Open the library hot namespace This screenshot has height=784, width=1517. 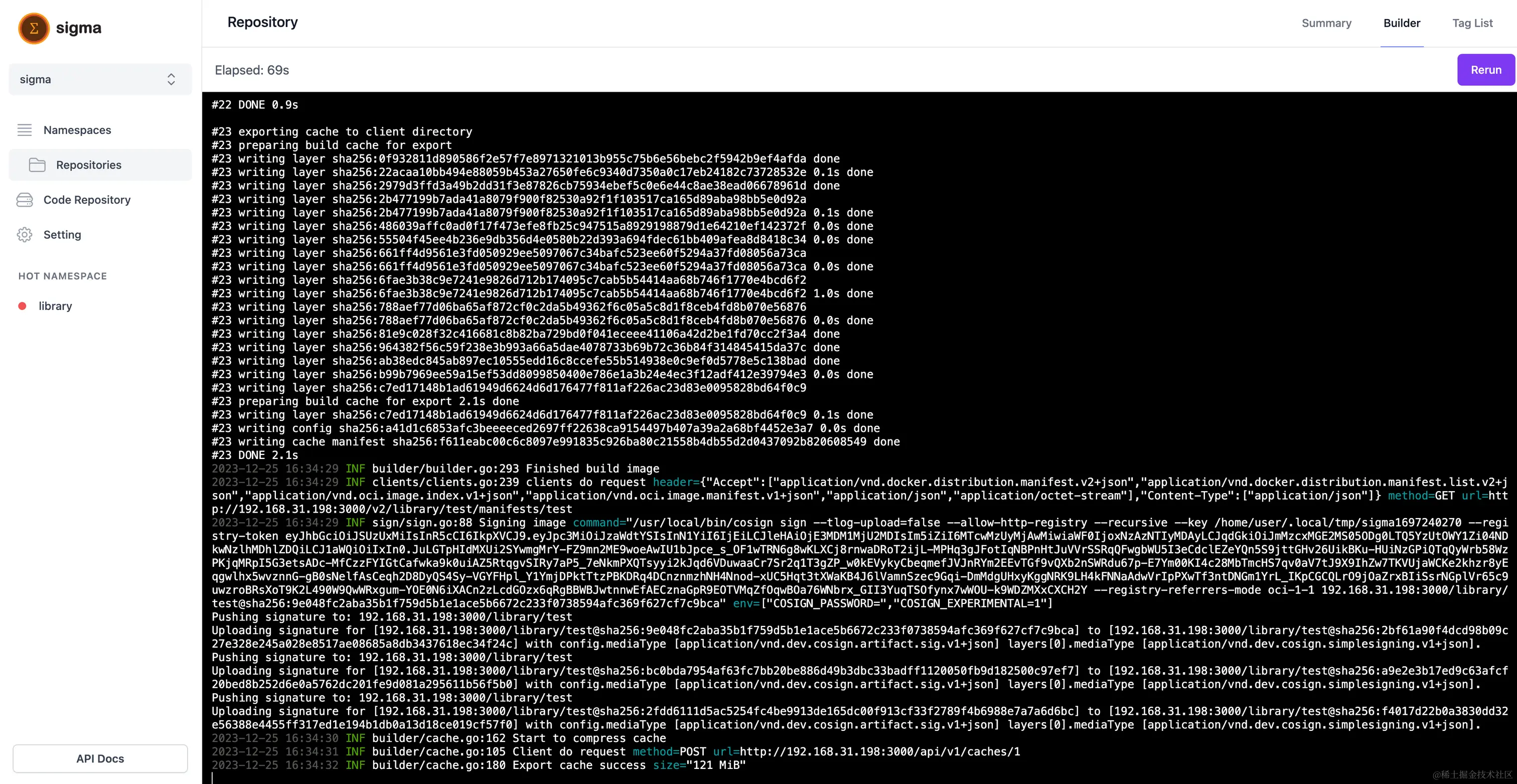point(55,305)
